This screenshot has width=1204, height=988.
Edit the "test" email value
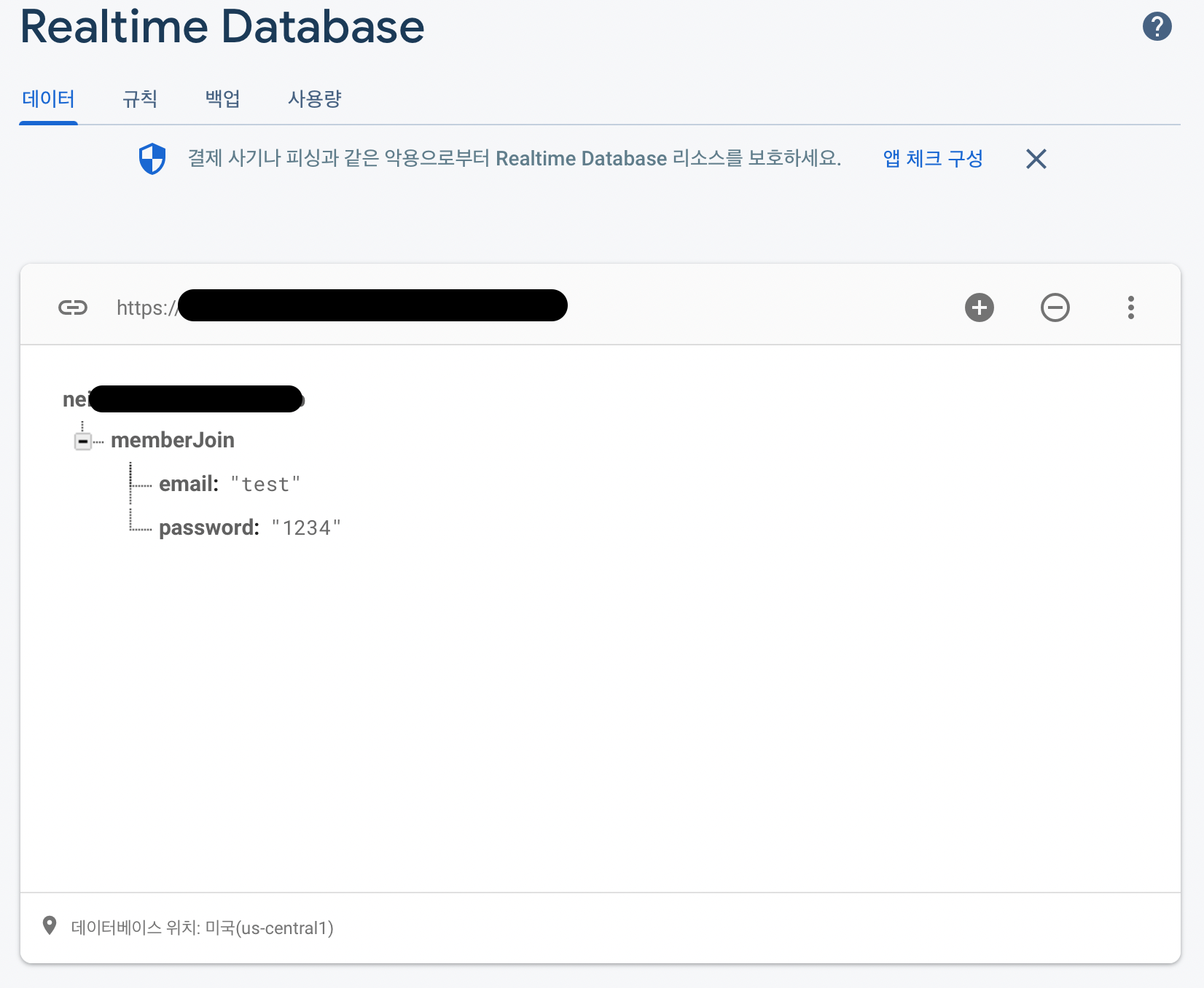click(265, 485)
